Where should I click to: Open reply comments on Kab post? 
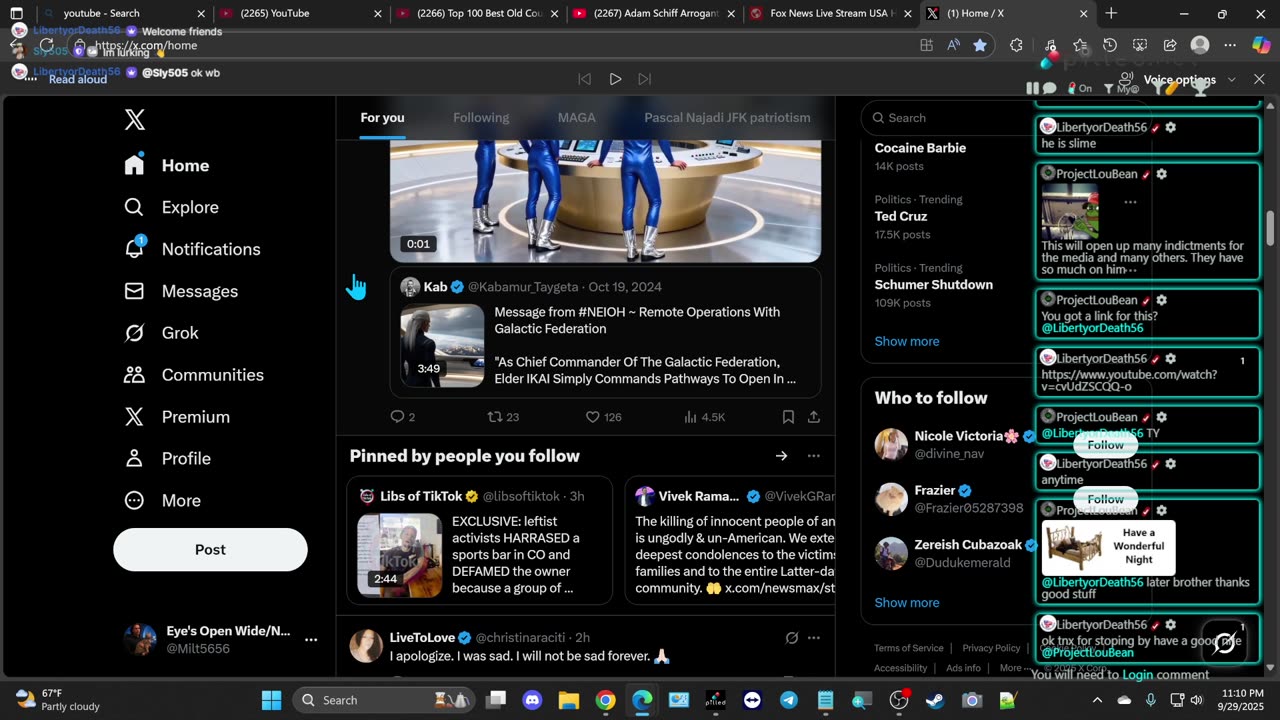coord(397,417)
